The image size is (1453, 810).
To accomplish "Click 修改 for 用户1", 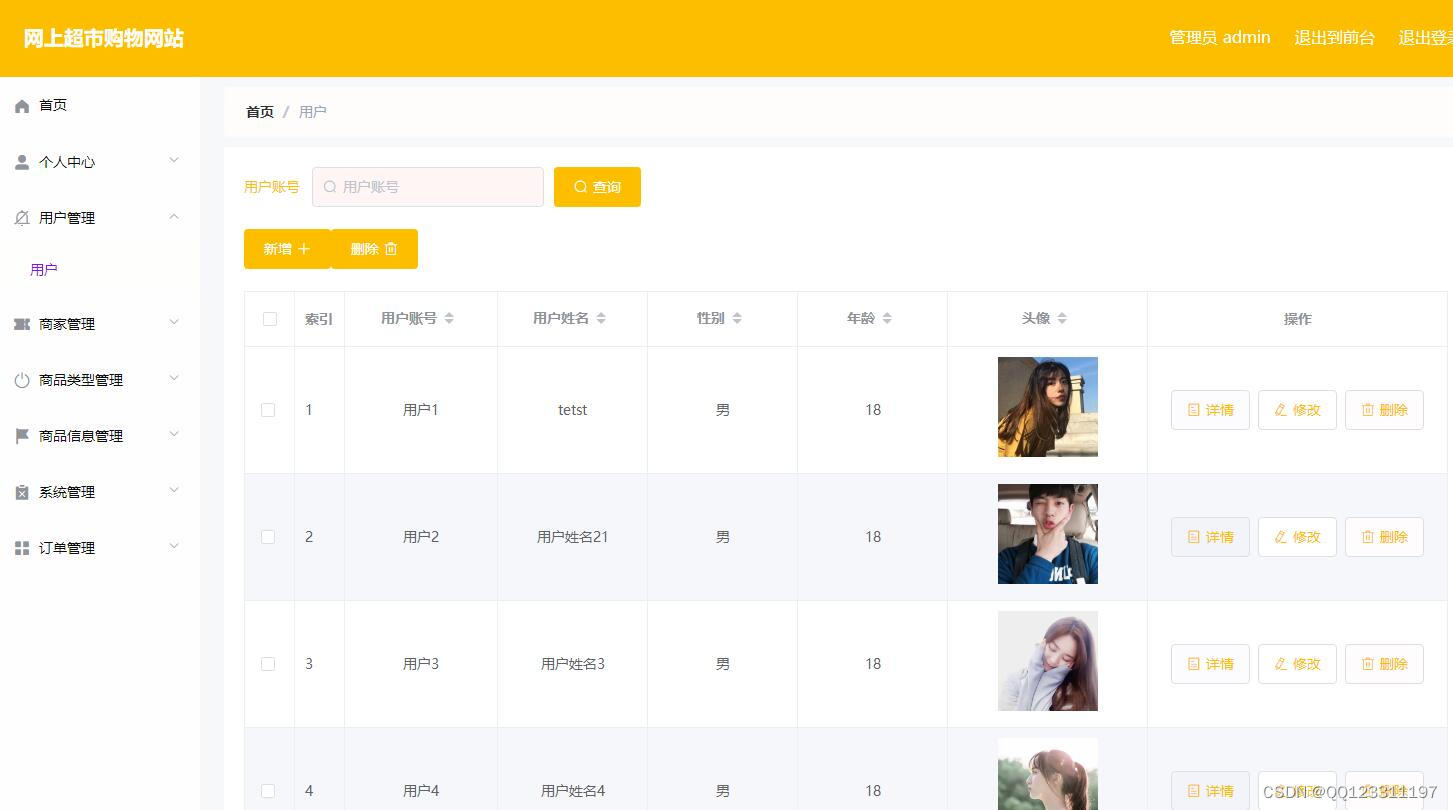I will pyautogui.click(x=1297, y=410).
